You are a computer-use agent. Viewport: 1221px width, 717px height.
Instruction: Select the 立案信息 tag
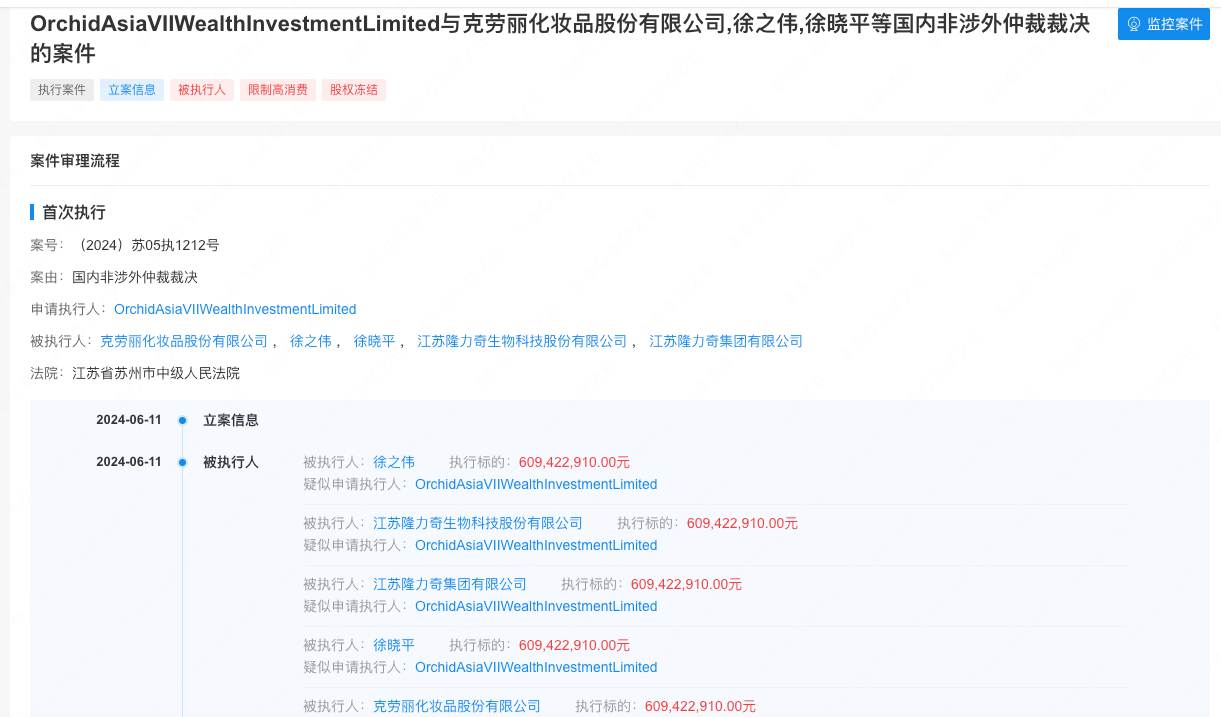pos(132,90)
